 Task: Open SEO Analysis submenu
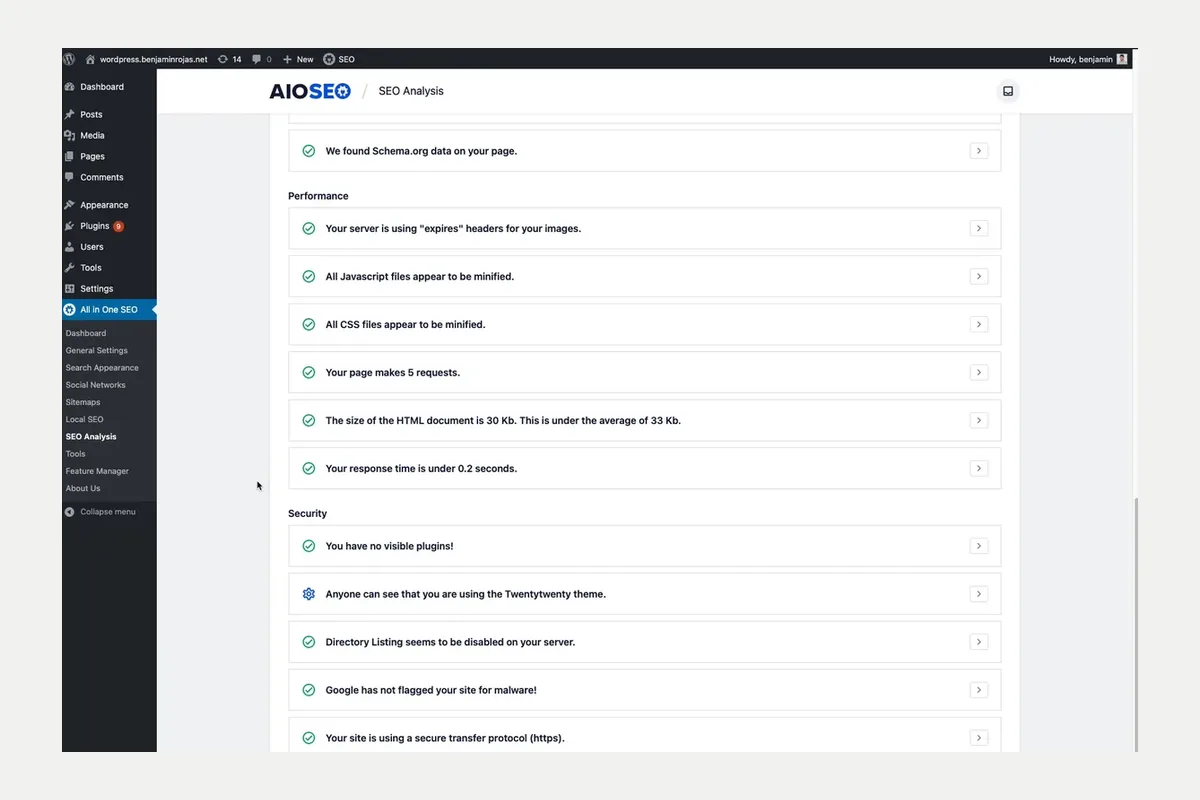point(91,437)
